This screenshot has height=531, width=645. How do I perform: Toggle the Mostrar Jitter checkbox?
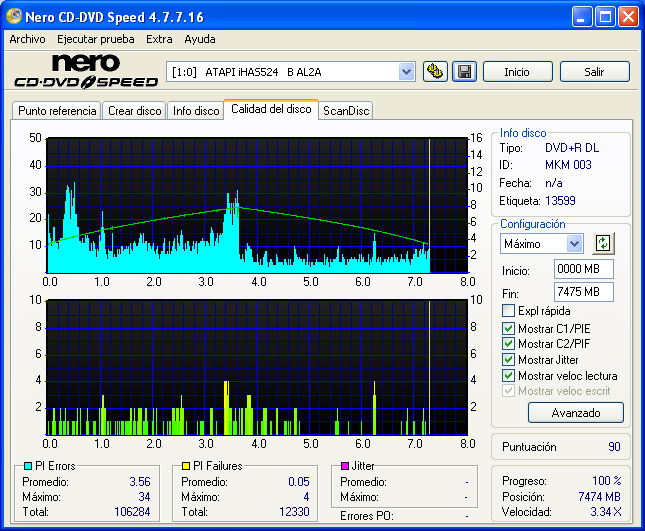509,360
